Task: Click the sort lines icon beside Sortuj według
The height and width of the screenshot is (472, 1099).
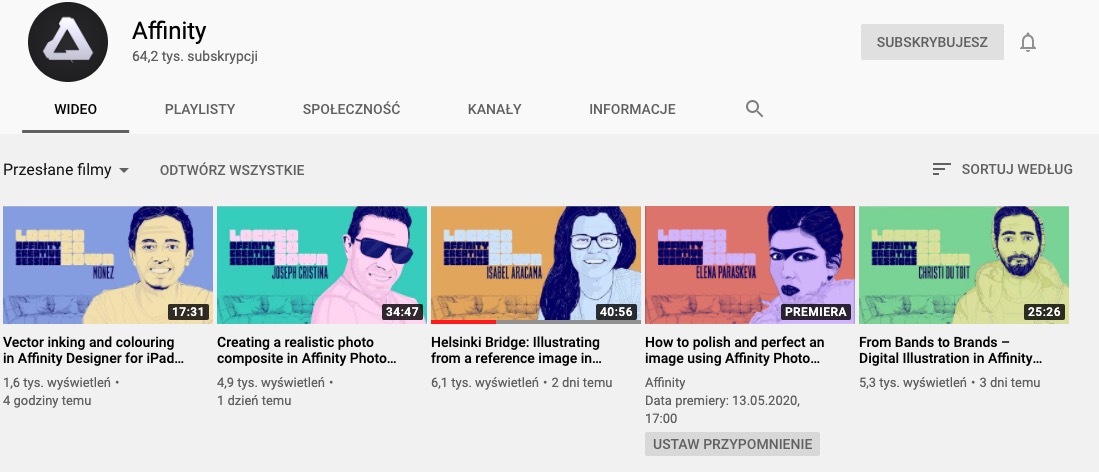Action: [x=941, y=169]
